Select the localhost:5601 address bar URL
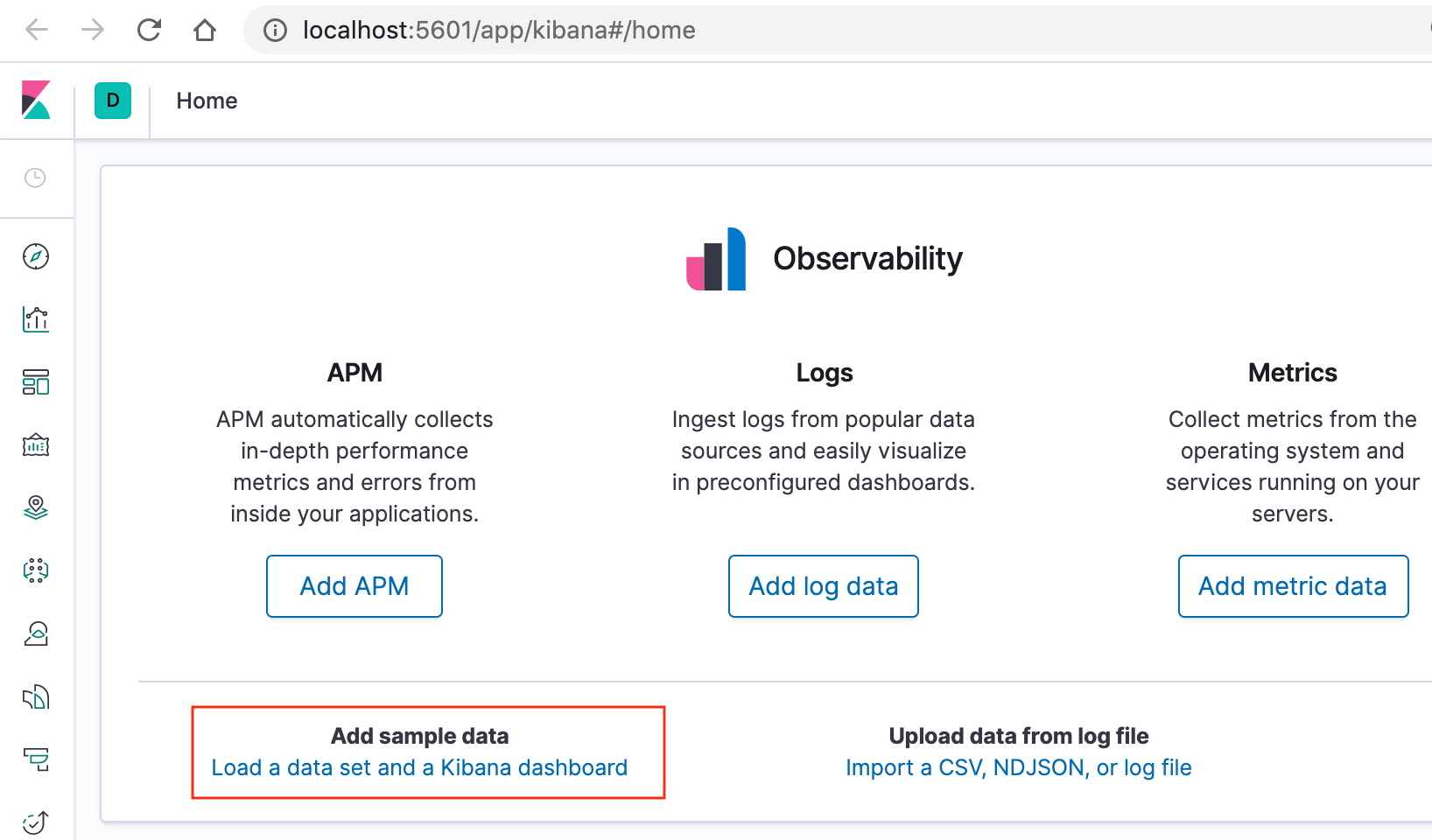 499,30
